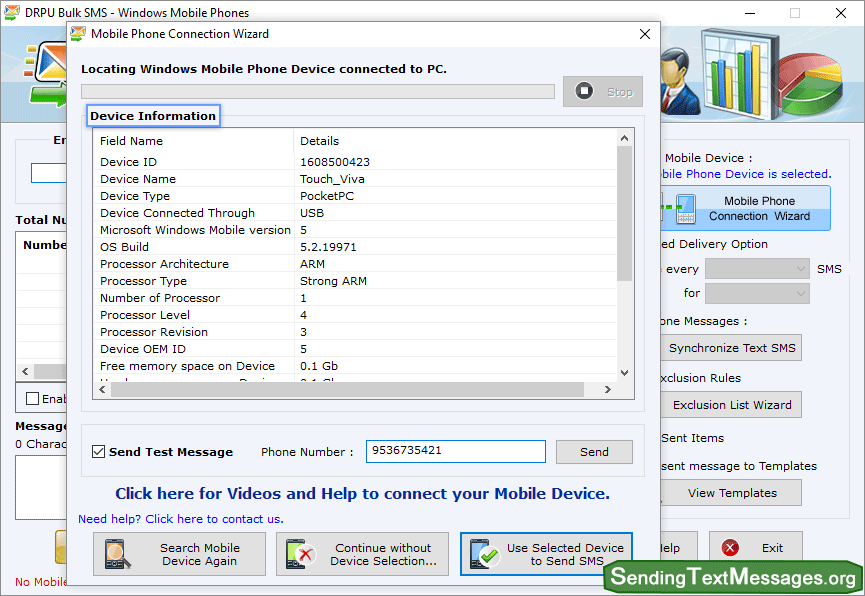Click the PocketPC value cell
This screenshot has width=865, height=596.
click(327, 196)
